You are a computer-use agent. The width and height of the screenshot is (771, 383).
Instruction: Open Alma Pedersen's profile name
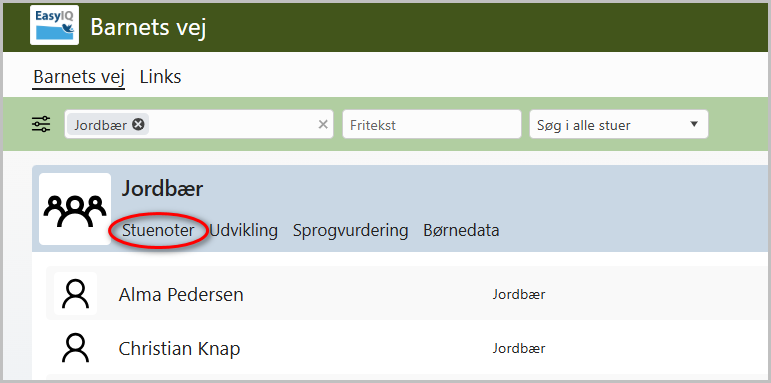181,295
